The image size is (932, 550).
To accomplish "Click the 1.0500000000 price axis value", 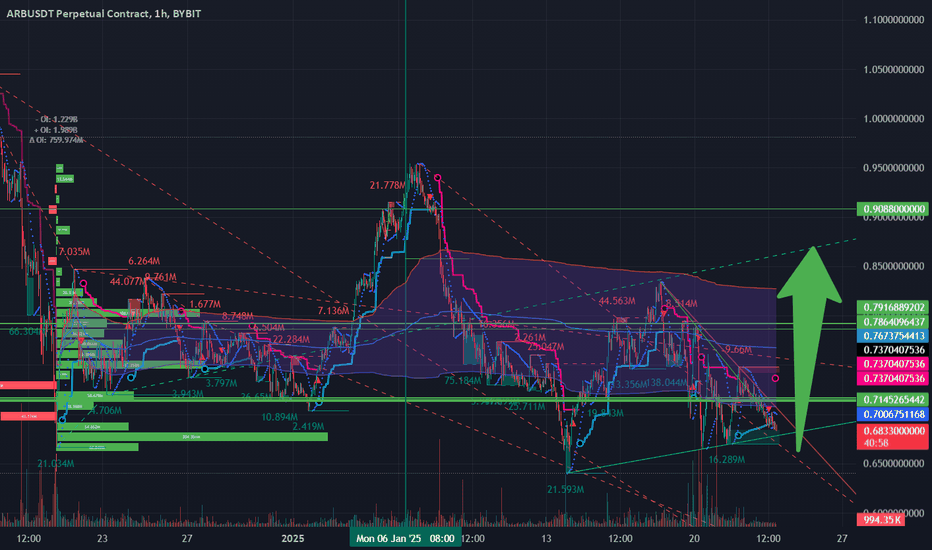I will pos(893,70).
